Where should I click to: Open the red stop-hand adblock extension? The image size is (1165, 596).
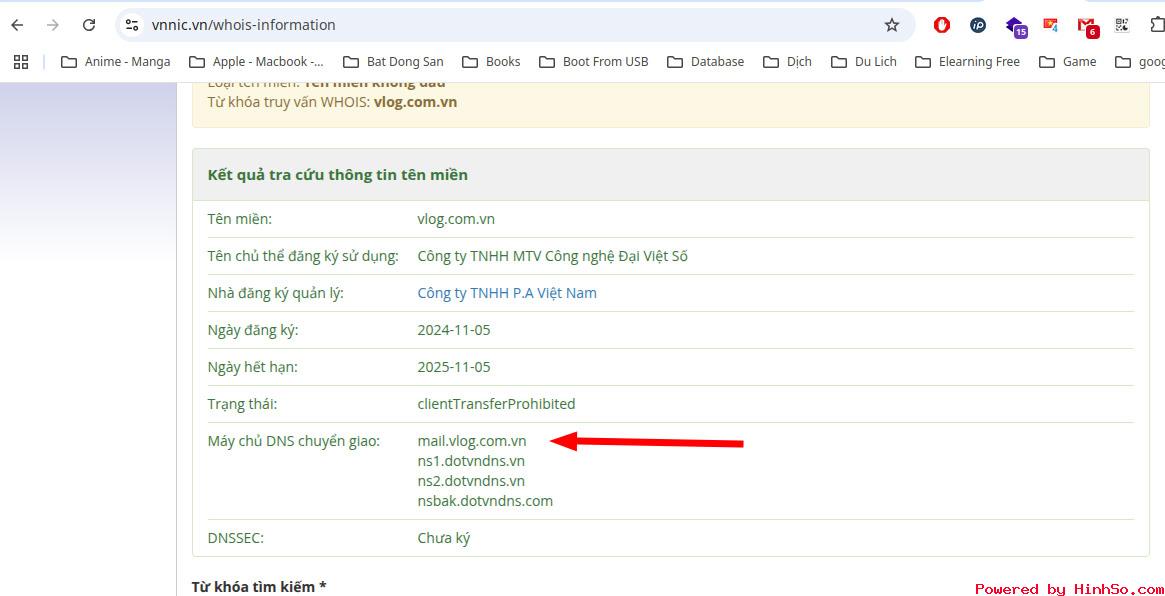click(x=942, y=25)
